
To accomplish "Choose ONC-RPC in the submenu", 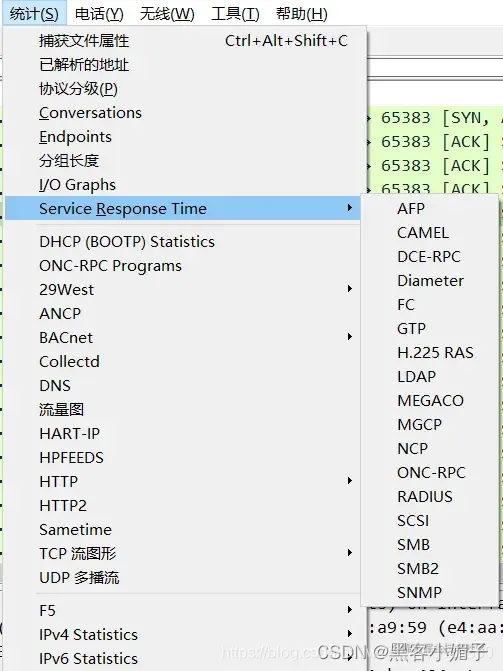I will coord(430,472).
